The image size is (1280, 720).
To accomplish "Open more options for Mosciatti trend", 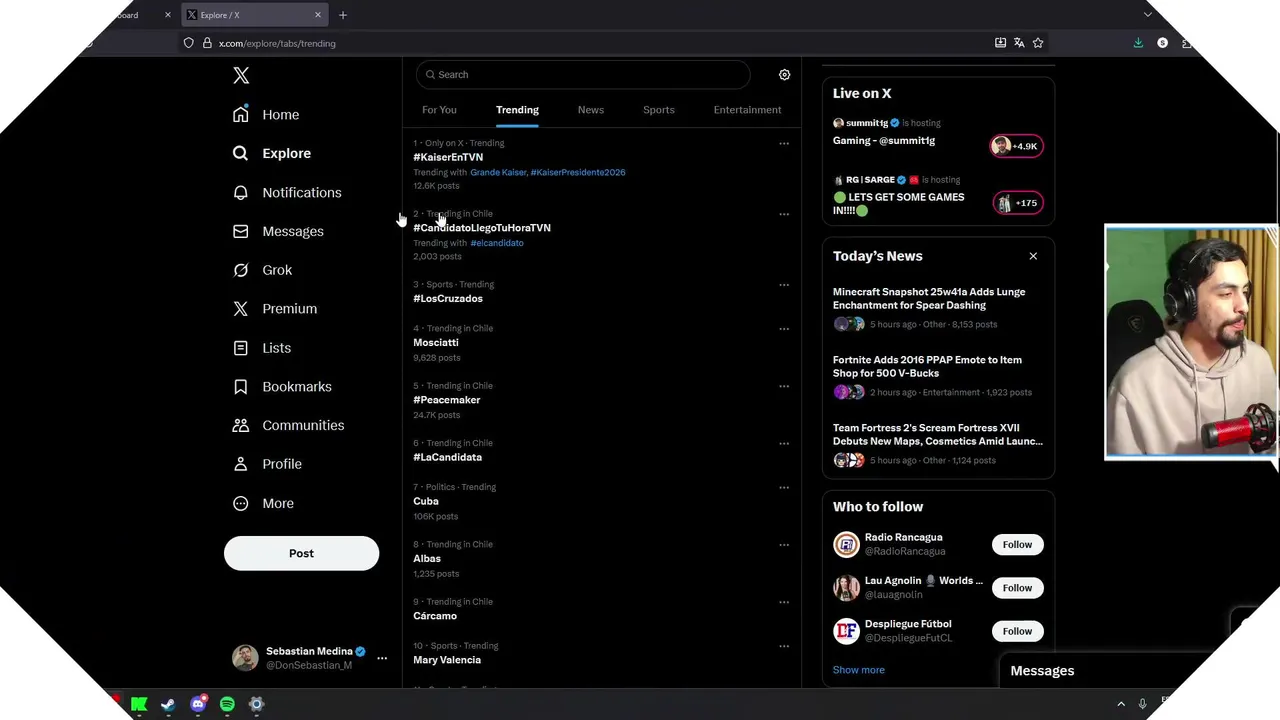I will click(784, 329).
